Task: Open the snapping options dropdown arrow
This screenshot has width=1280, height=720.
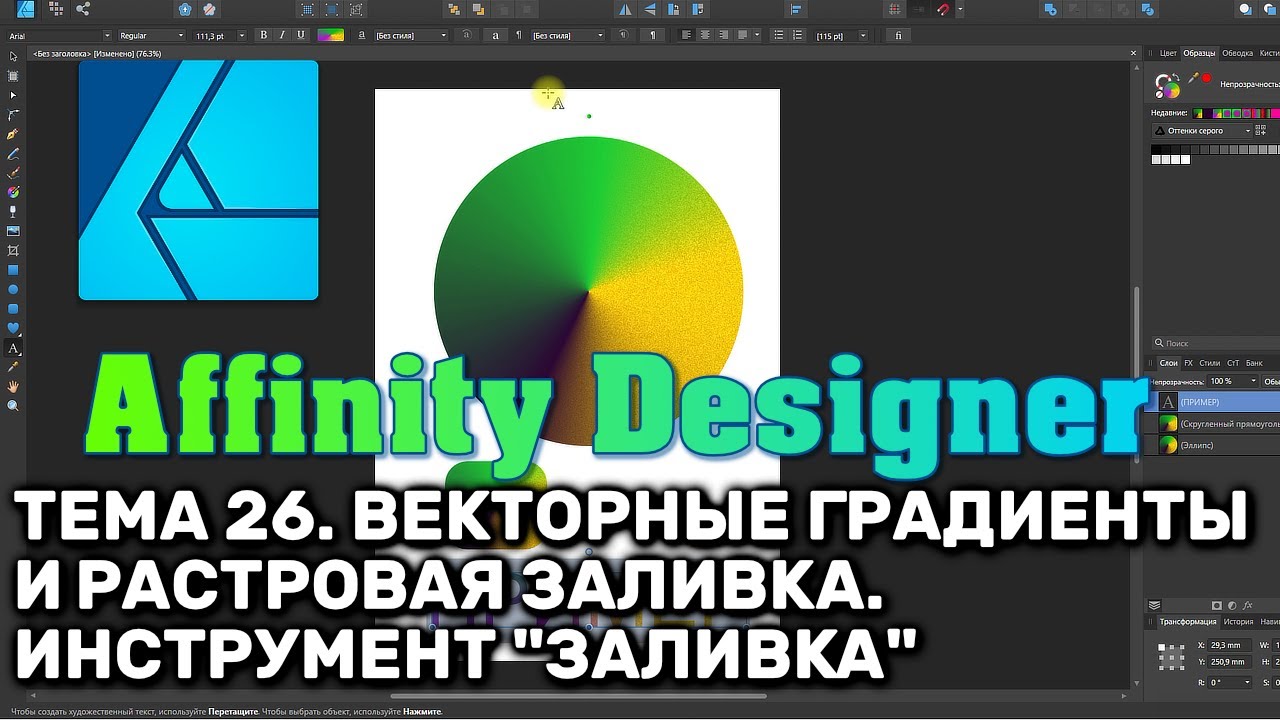Action: tap(960, 9)
